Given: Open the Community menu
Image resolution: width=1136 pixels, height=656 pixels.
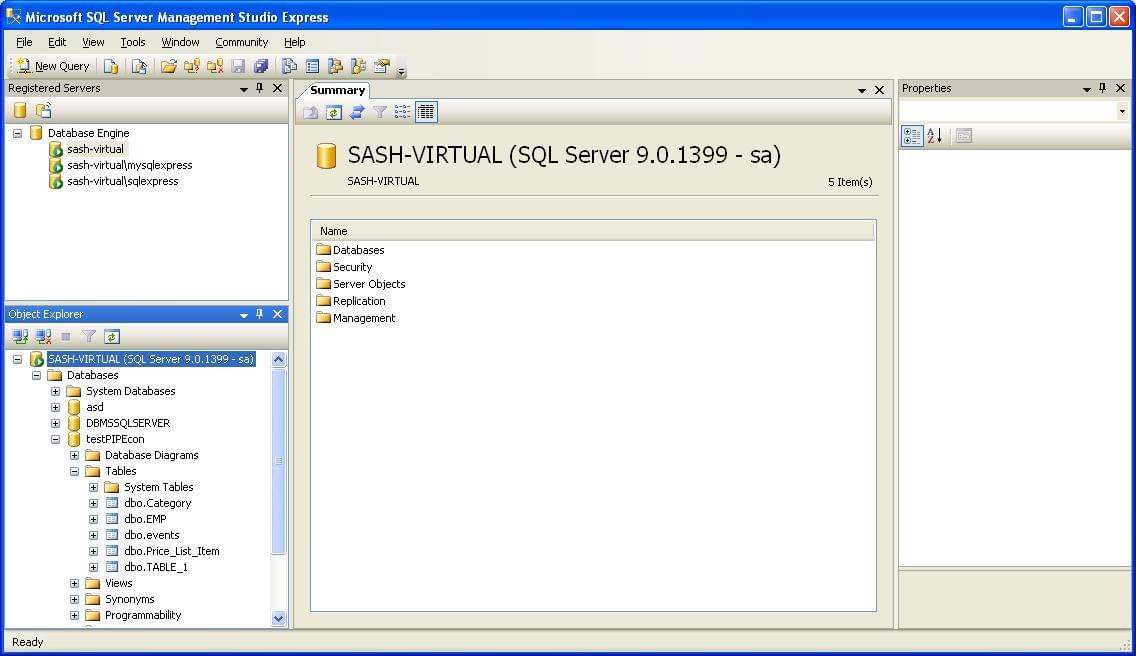Looking at the screenshot, I should click(x=241, y=42).
